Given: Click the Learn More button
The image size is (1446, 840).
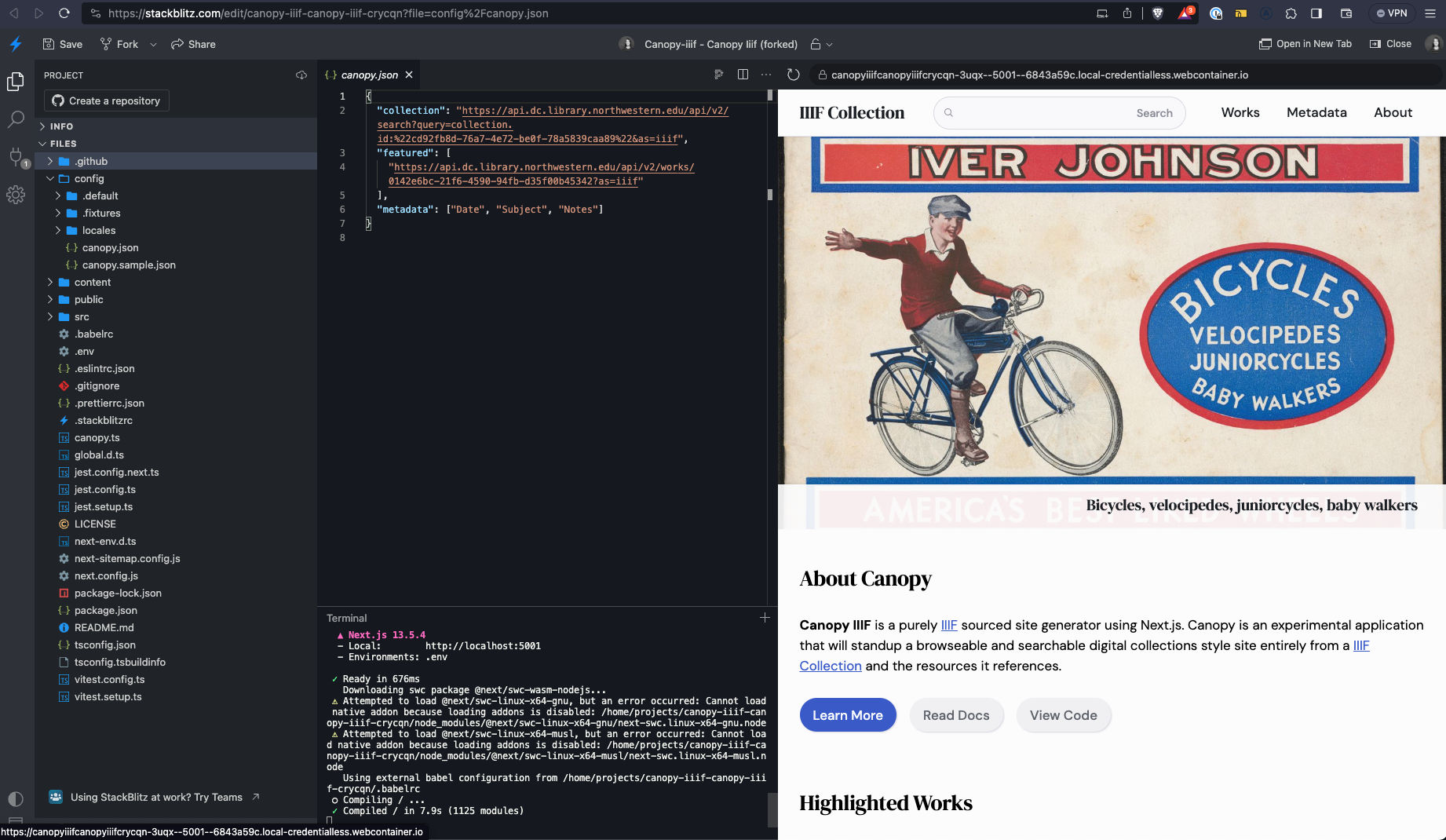Looking at the screenshot, I should [x=847, y=715].
